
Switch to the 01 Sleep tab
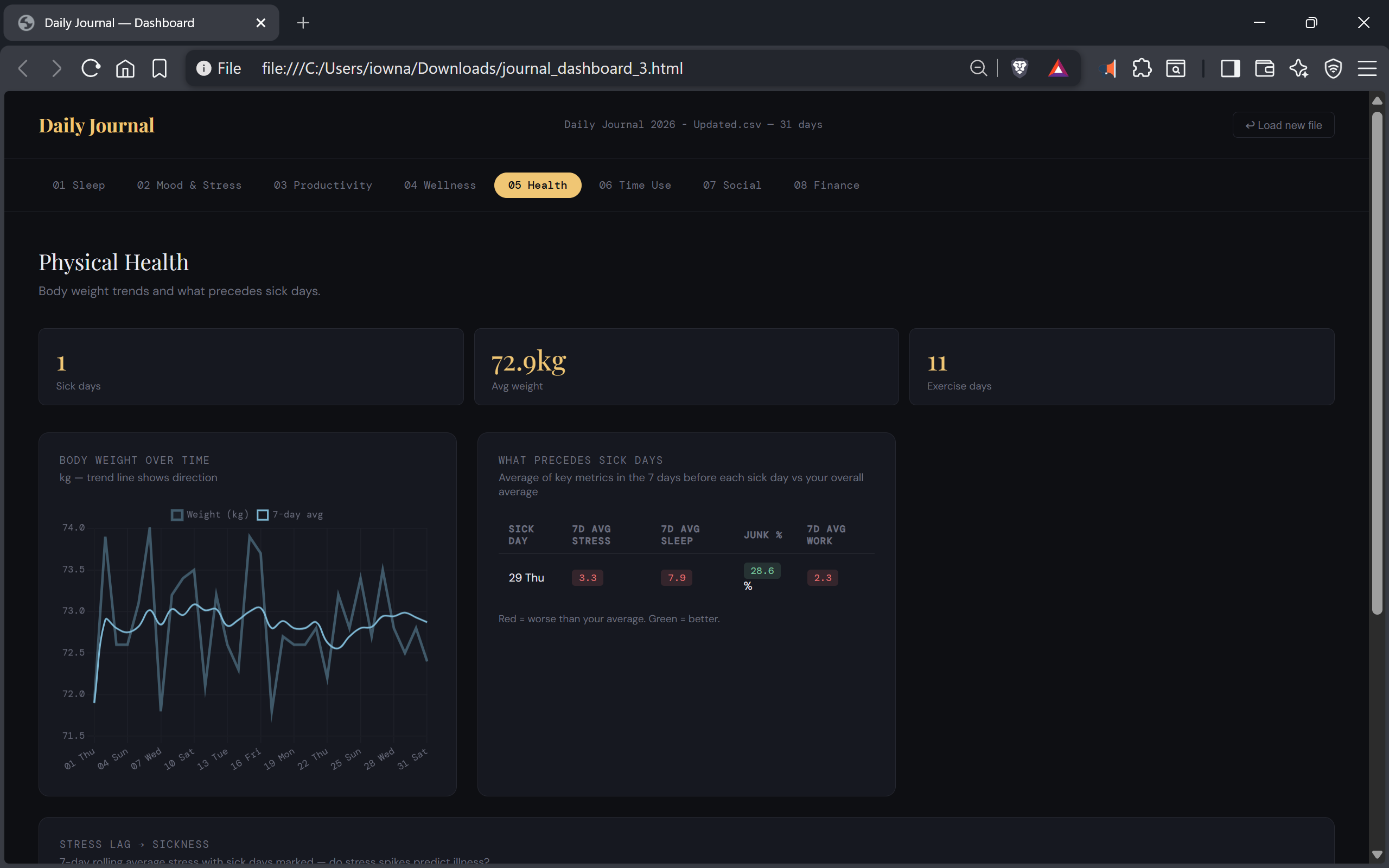(79, 185)
